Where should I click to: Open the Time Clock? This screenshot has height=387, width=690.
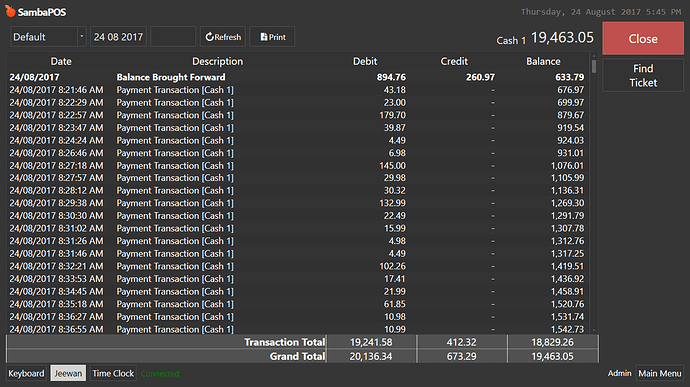point(113,373)
